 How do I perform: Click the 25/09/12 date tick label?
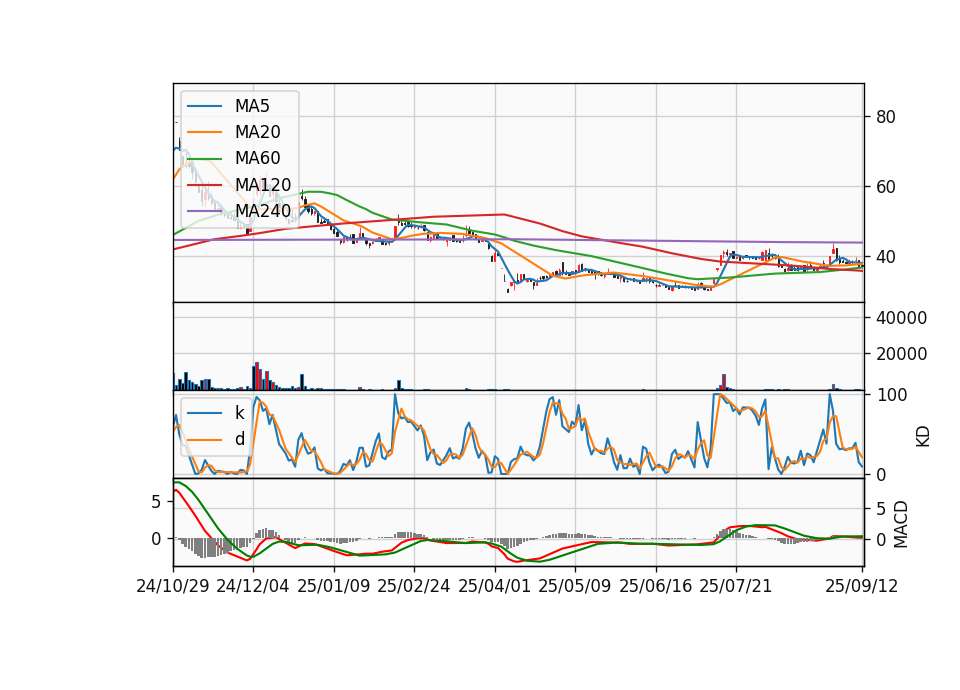[862, 586]
